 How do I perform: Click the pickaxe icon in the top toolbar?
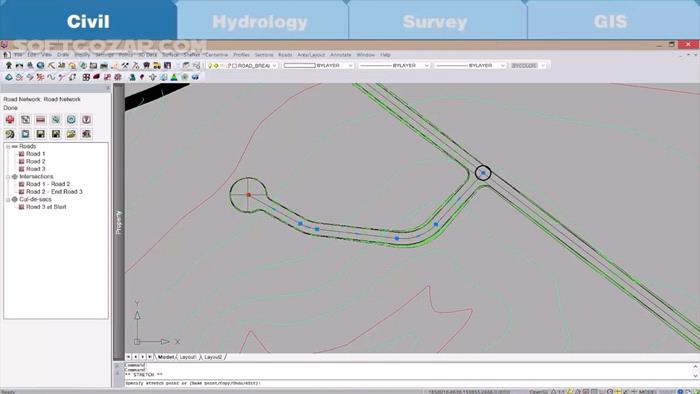click(51, 66)
